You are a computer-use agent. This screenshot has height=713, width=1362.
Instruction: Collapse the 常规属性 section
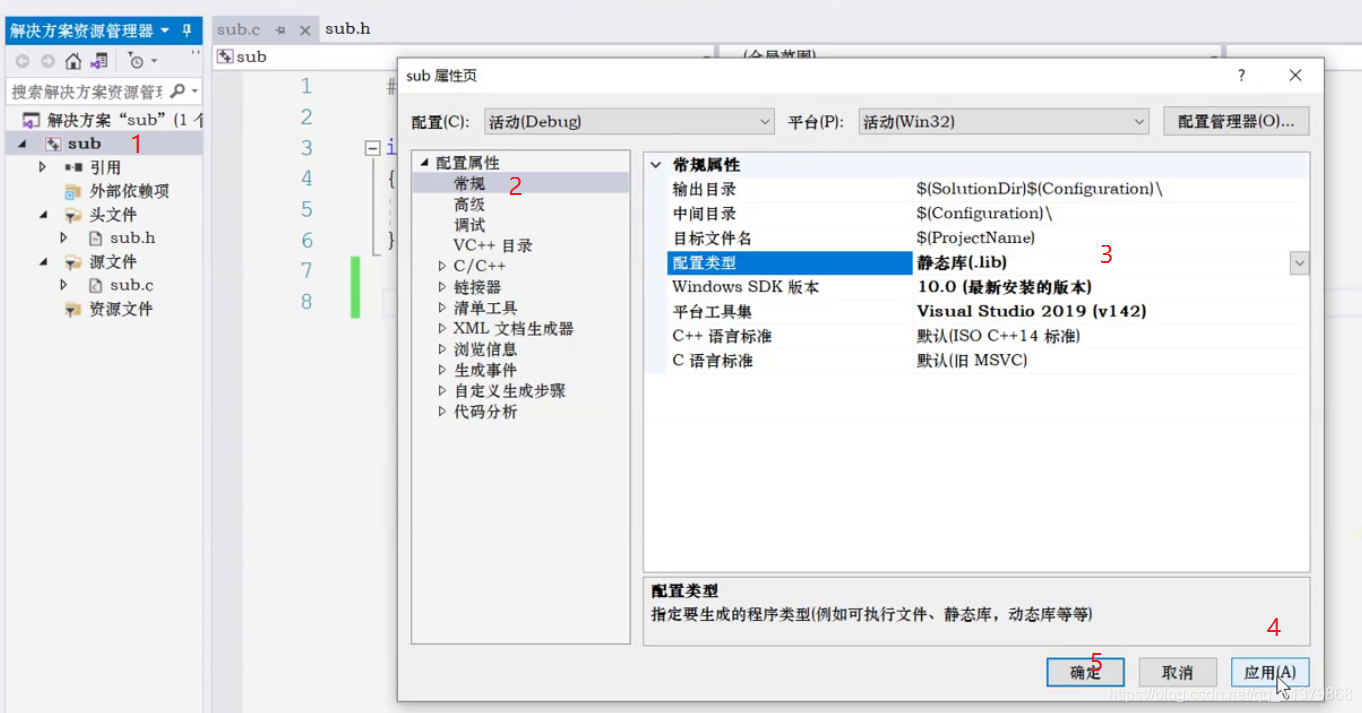pyautogui.click(x=656, y=165)
